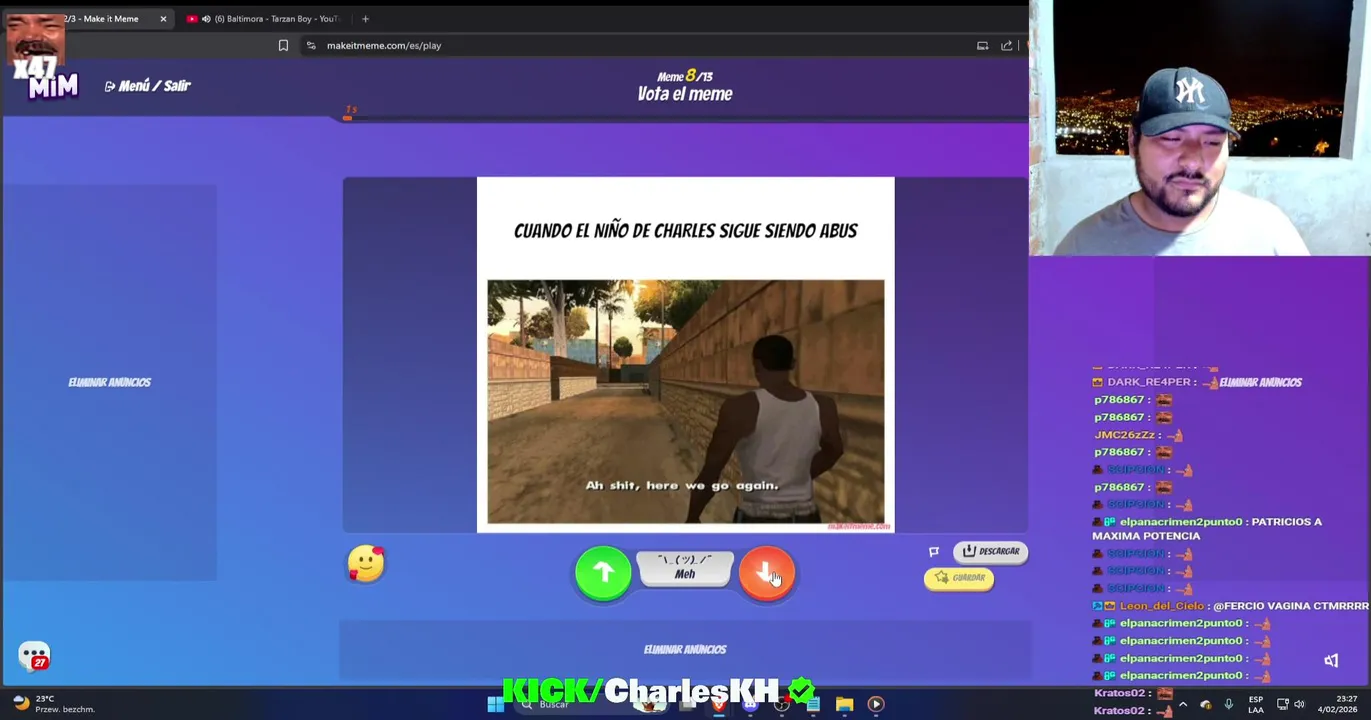Click the Vota el meme heading
Image resolution: width=1371 pixels, height=720 pixels.
coord(685,94)
